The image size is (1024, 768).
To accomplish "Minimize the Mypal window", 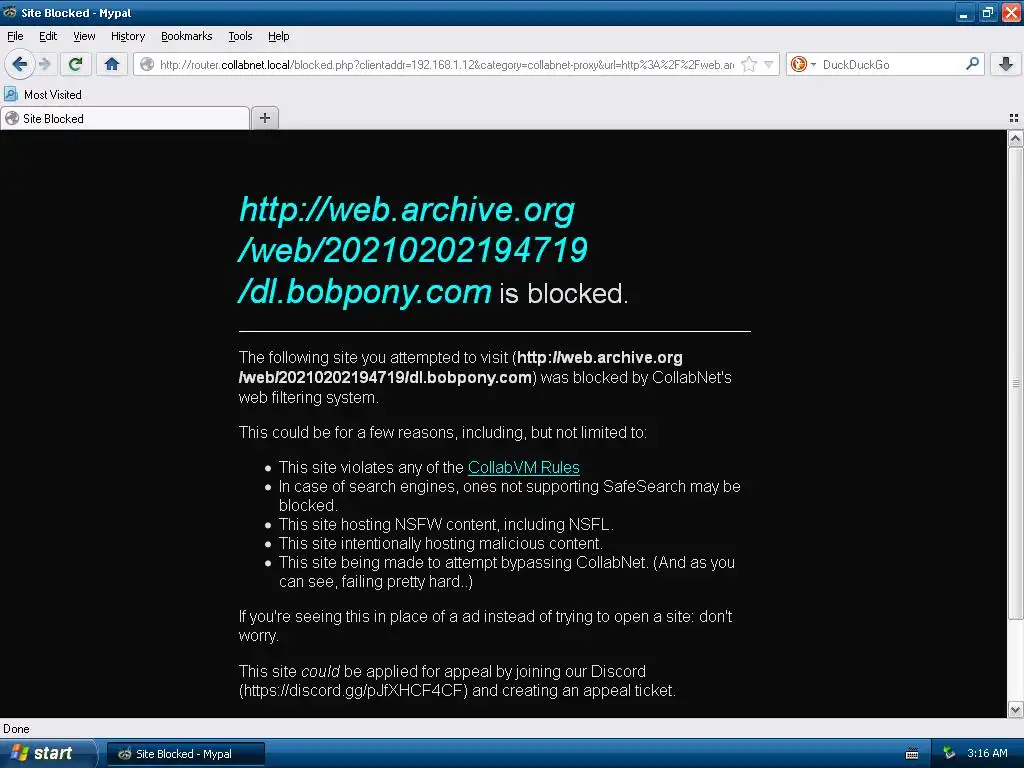I will tap(964, 12).
